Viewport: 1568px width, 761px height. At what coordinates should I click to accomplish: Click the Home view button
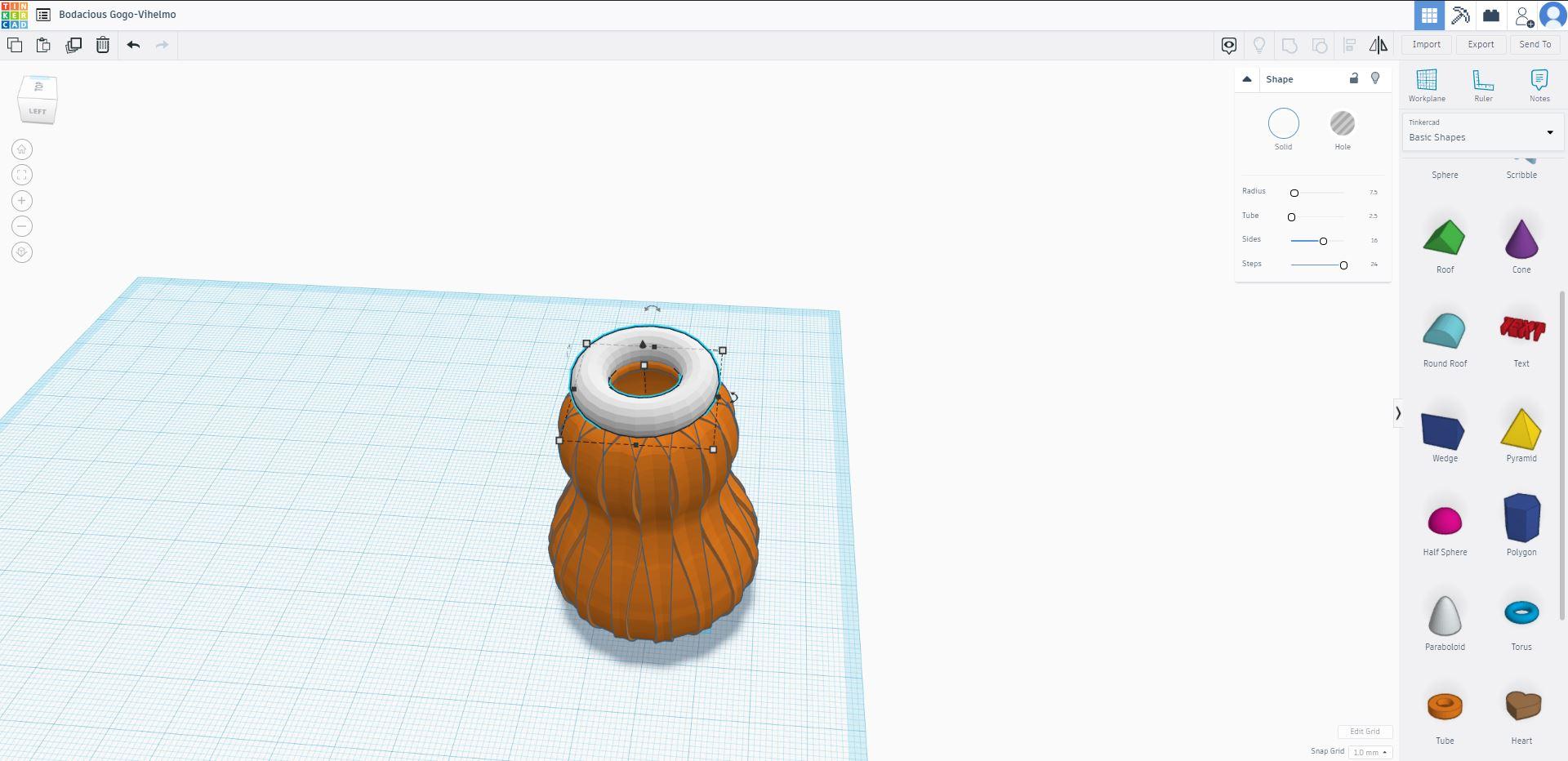pos(22,149)
